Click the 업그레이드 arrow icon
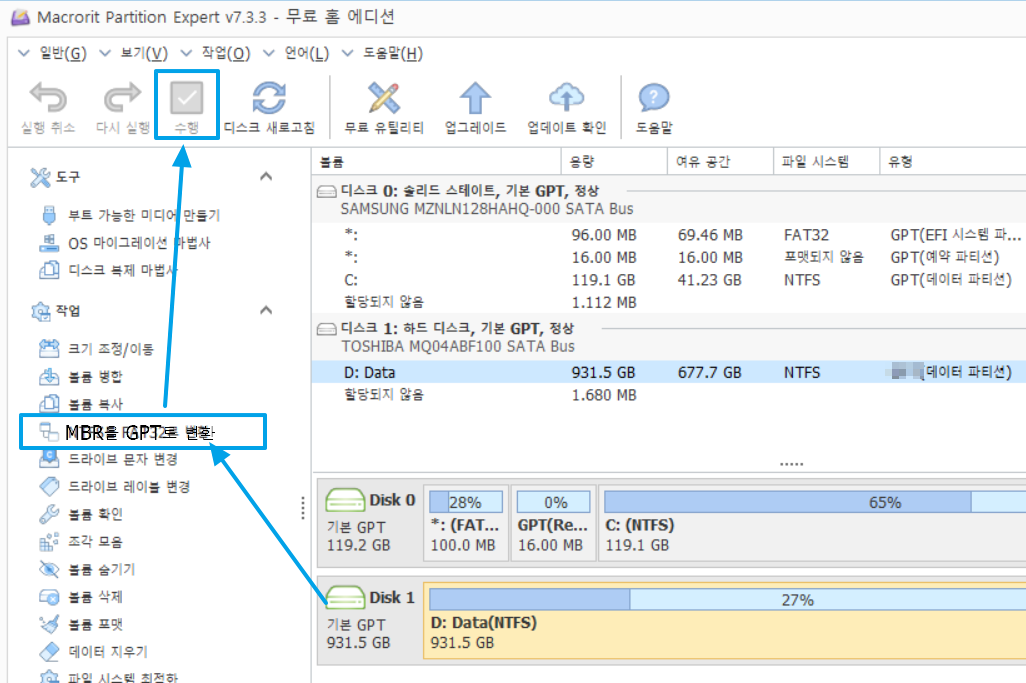 pos(475,99)
